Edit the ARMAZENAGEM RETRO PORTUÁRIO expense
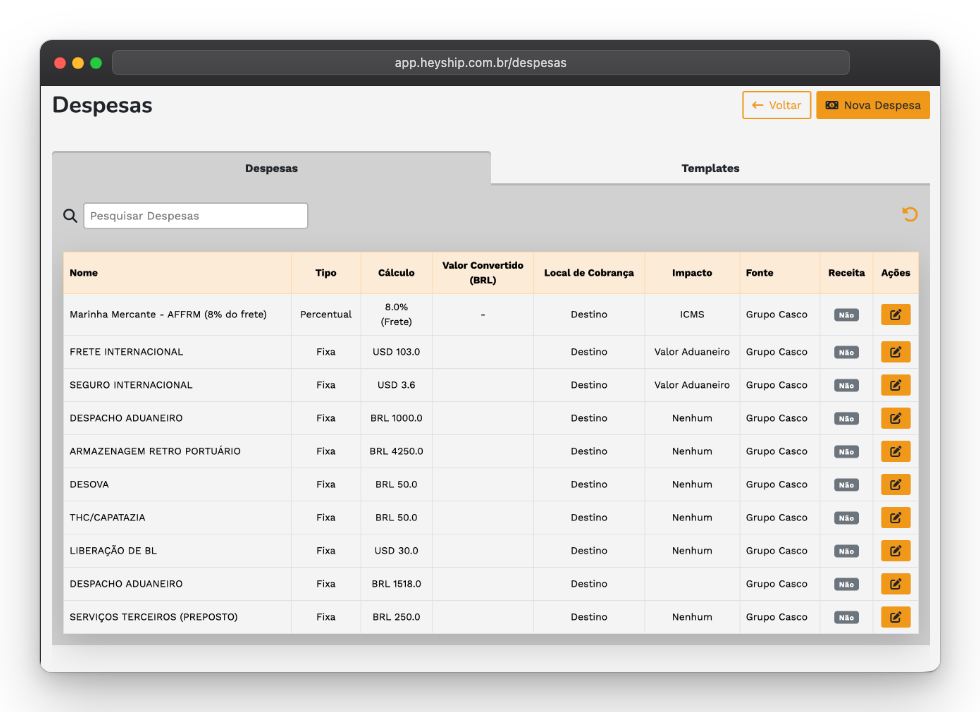Viewport: 980px width, 712px height. (x=895, y=451)
